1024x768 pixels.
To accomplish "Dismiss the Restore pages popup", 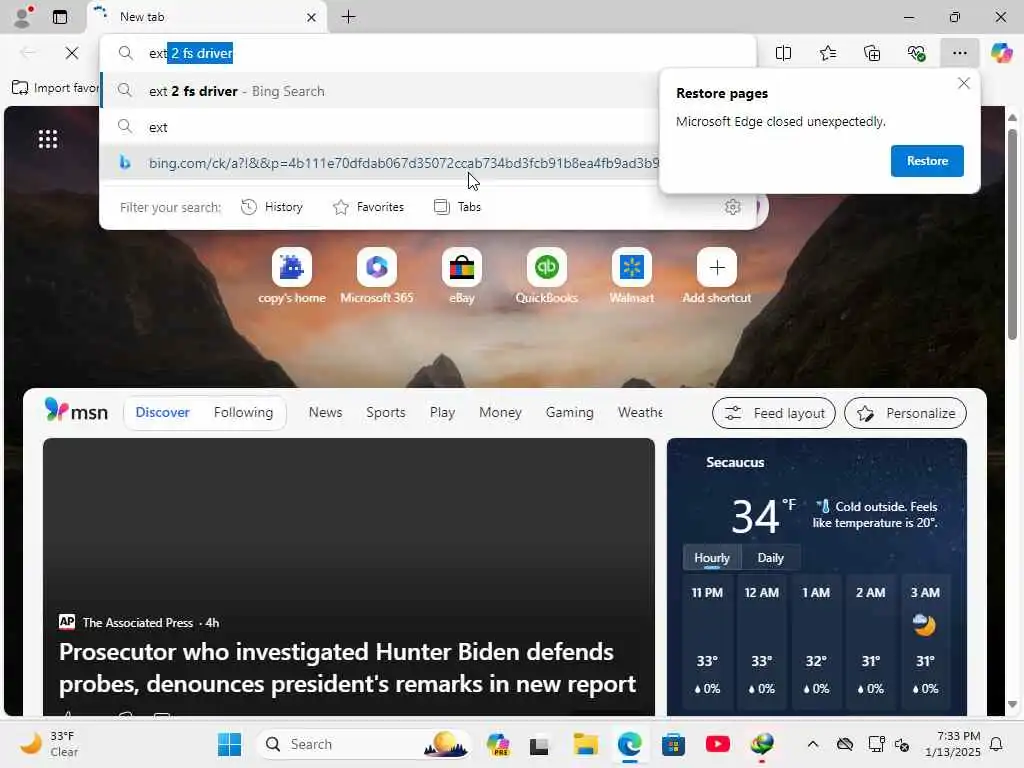I will (963, 84).
